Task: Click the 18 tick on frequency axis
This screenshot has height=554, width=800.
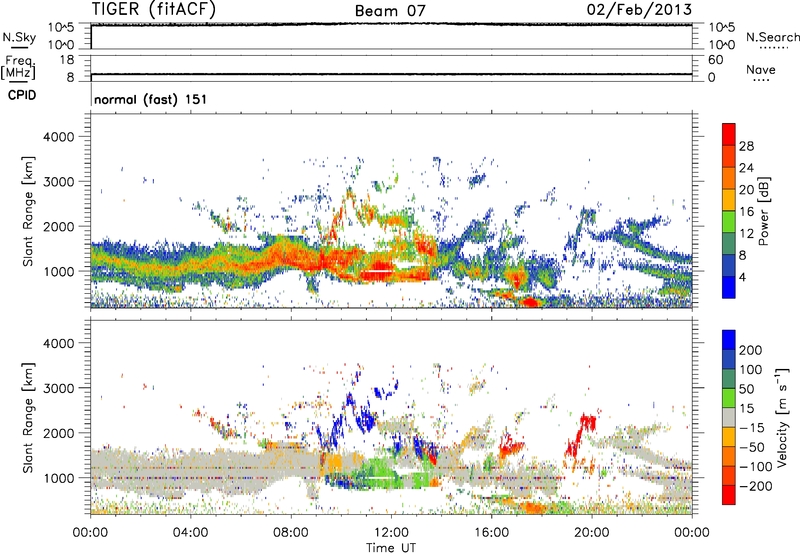Action: [67, 60]
